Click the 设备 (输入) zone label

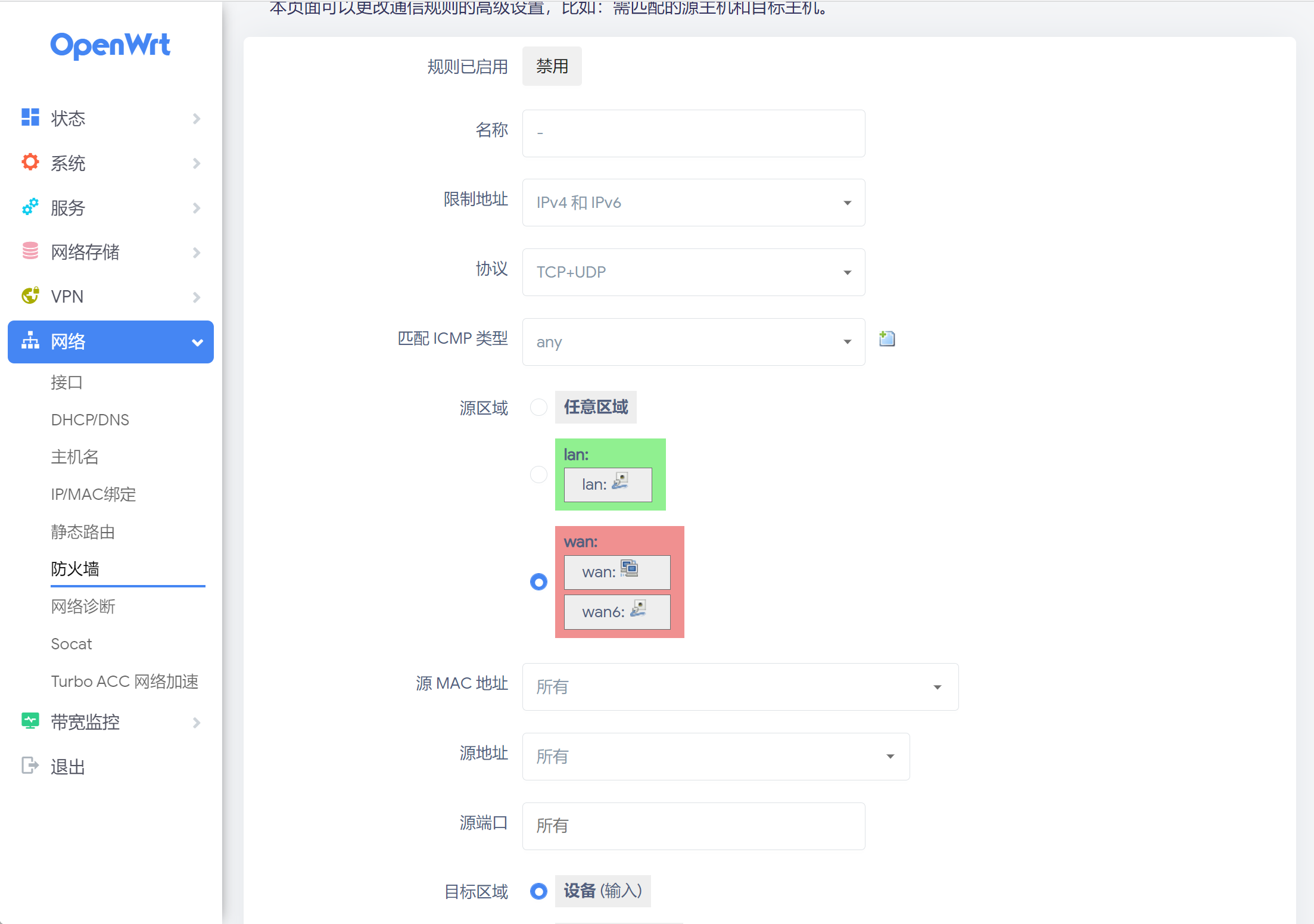tap(603, 891)
